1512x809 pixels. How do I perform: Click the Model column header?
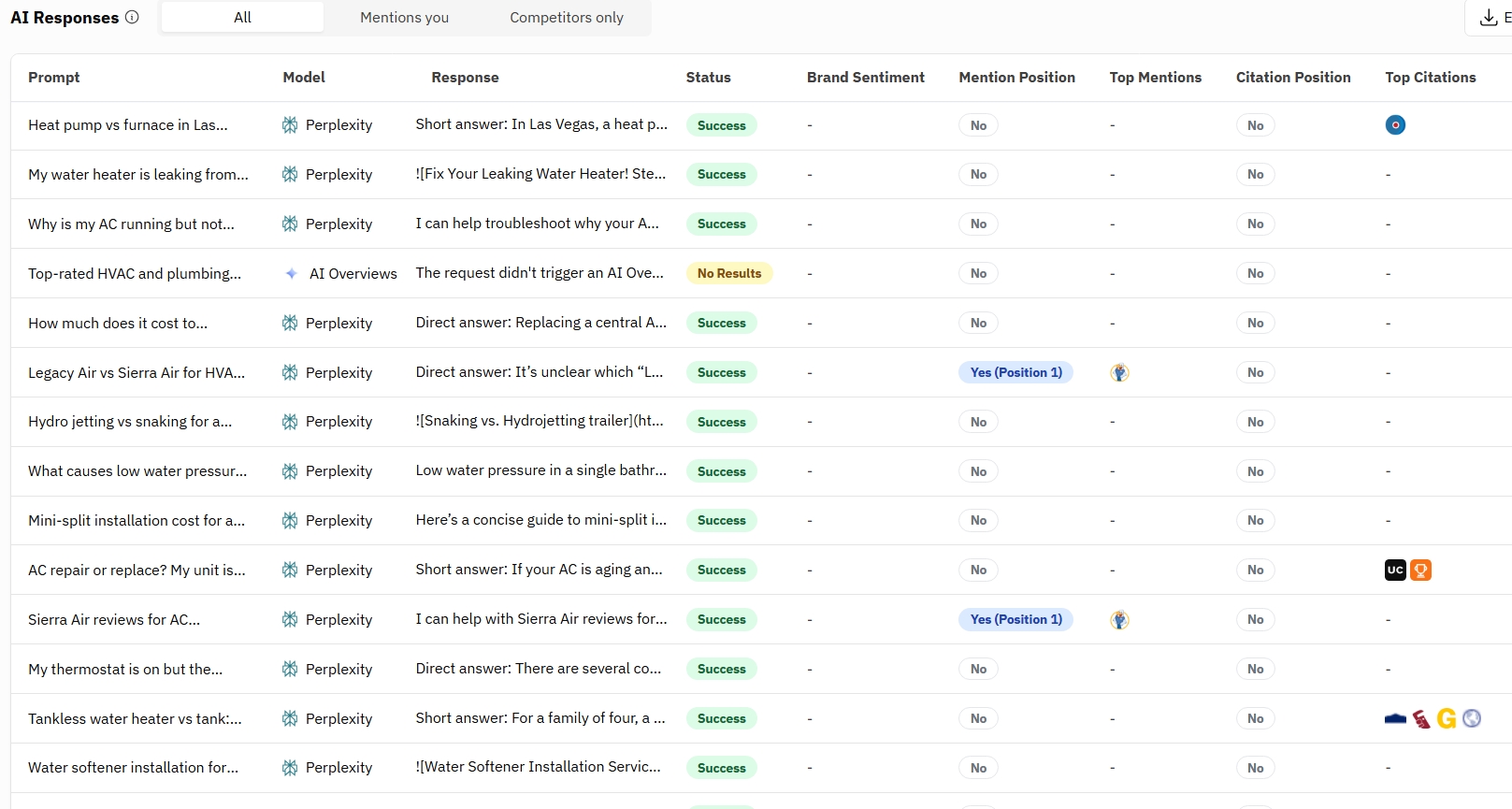coord(304,78)
